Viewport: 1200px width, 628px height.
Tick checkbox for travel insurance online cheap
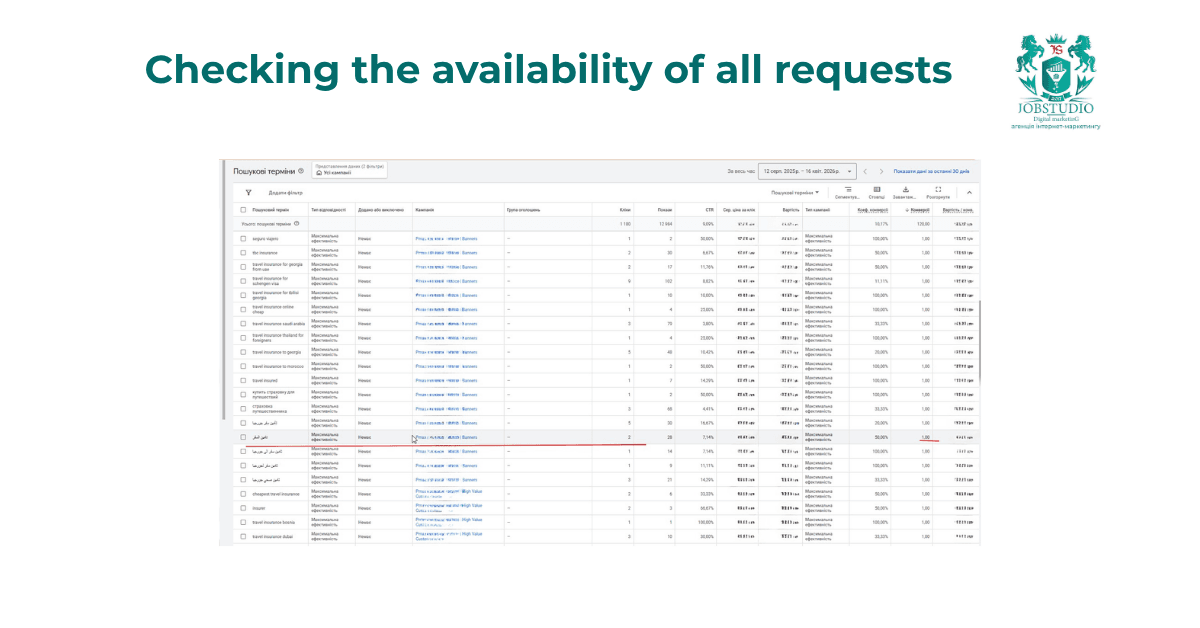(x=243, y=310)
